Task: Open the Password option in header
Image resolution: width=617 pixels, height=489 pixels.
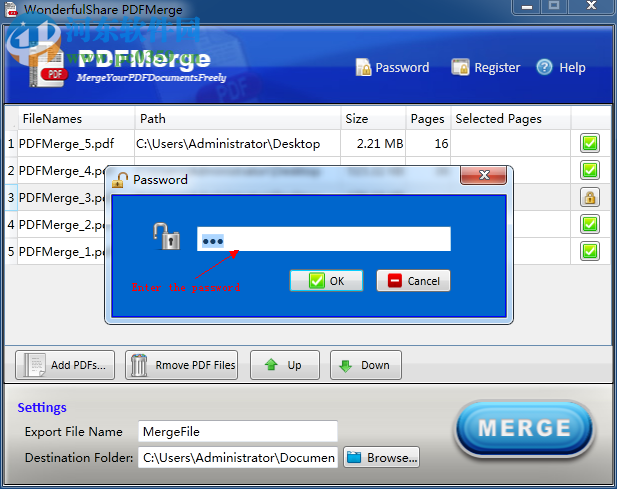Action: 392,67
